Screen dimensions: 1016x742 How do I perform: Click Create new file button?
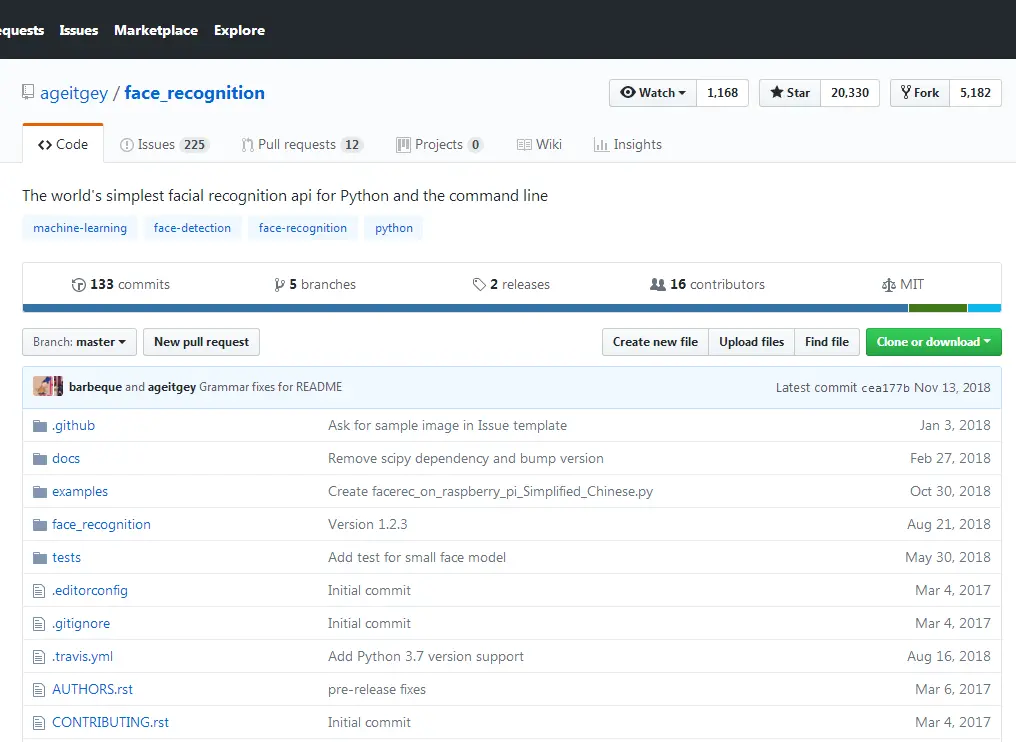(655, 342)
